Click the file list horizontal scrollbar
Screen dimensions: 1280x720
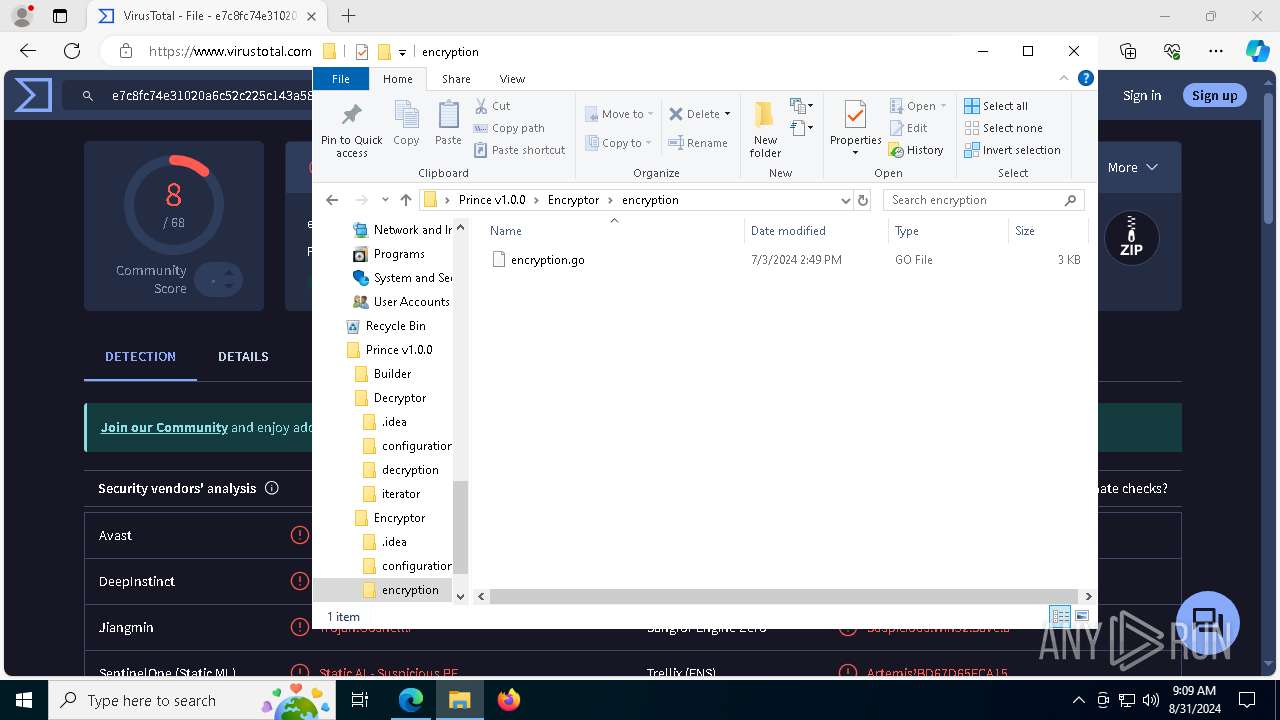[x=784, y=596]
